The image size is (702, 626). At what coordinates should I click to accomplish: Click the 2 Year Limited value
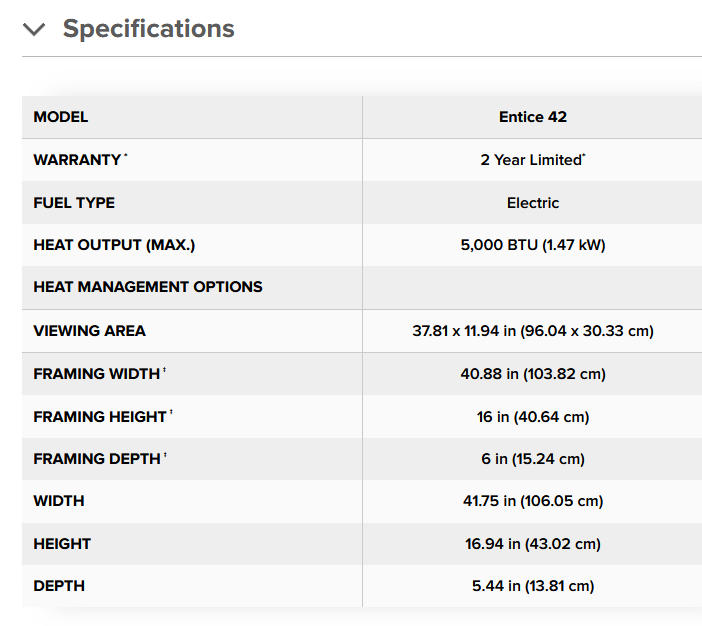(533, 159)
